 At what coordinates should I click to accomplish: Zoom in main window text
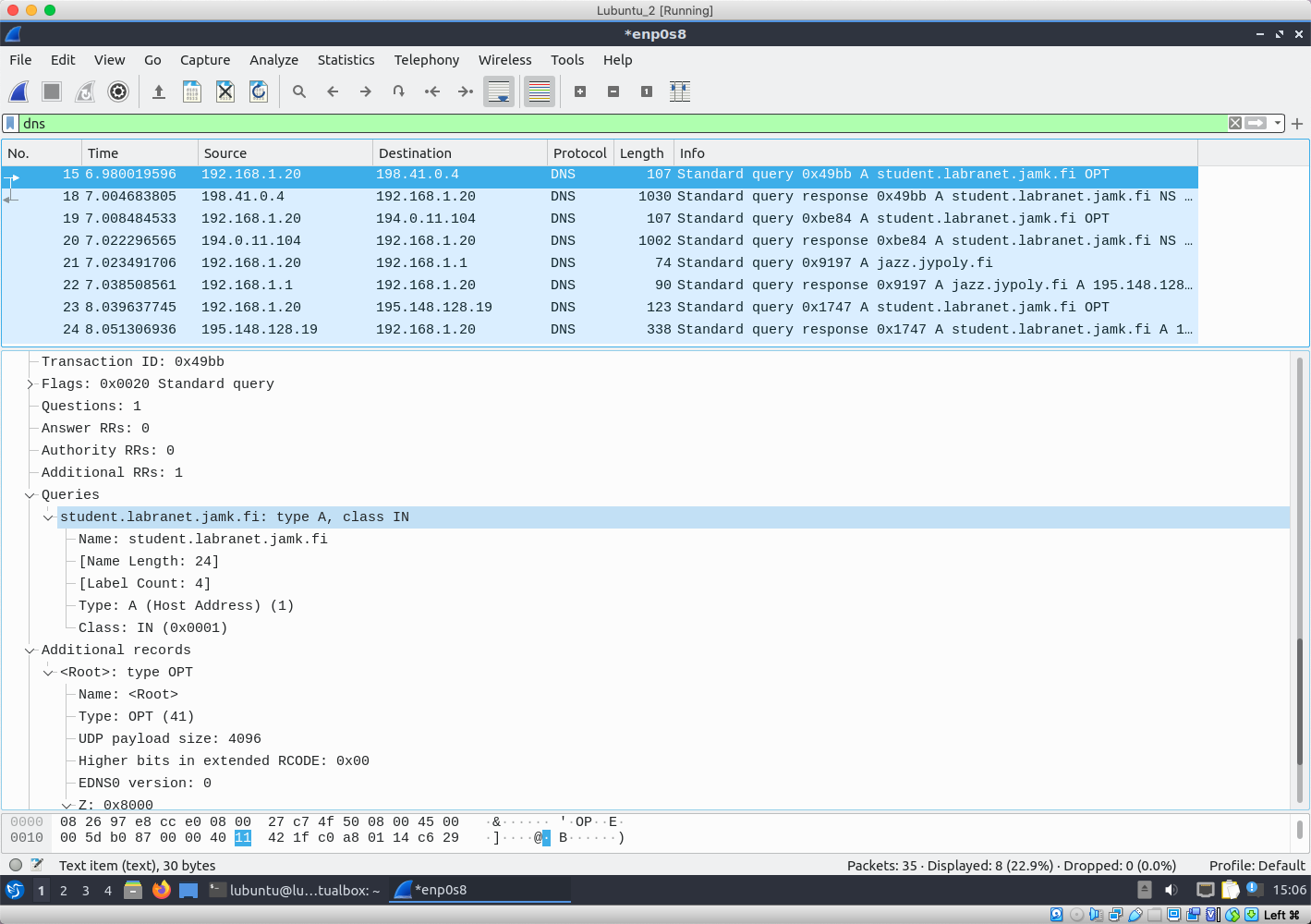click(x=580, y=91)
